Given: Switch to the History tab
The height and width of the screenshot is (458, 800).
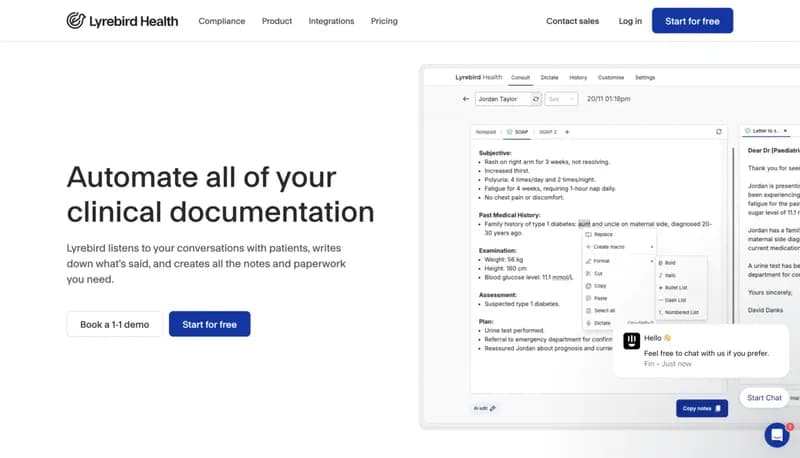Looking at the screenshot, I should pos(578,78).
